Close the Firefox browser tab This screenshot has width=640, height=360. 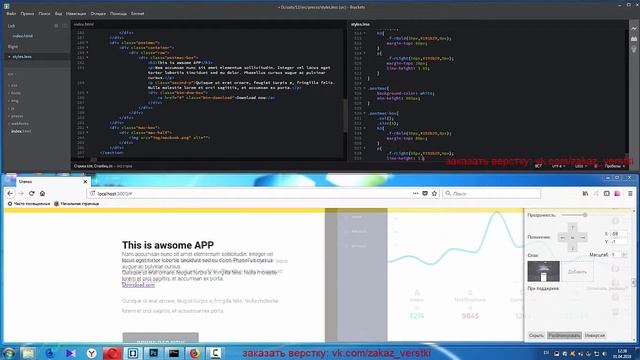click(x=85, y=182)
